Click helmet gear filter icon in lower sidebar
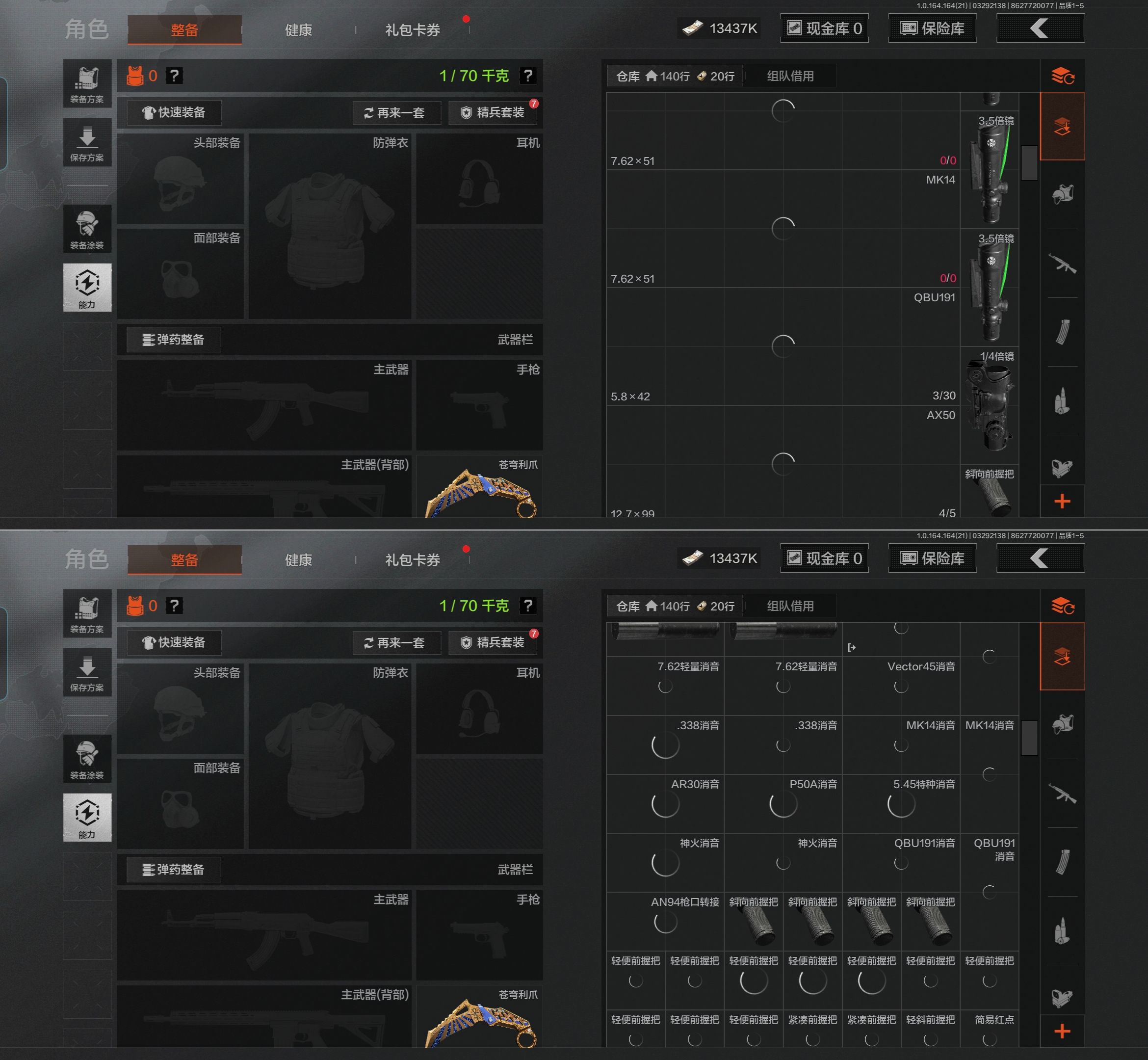The height and width of the screenshot is (1060, 1148). [1062, 724]
